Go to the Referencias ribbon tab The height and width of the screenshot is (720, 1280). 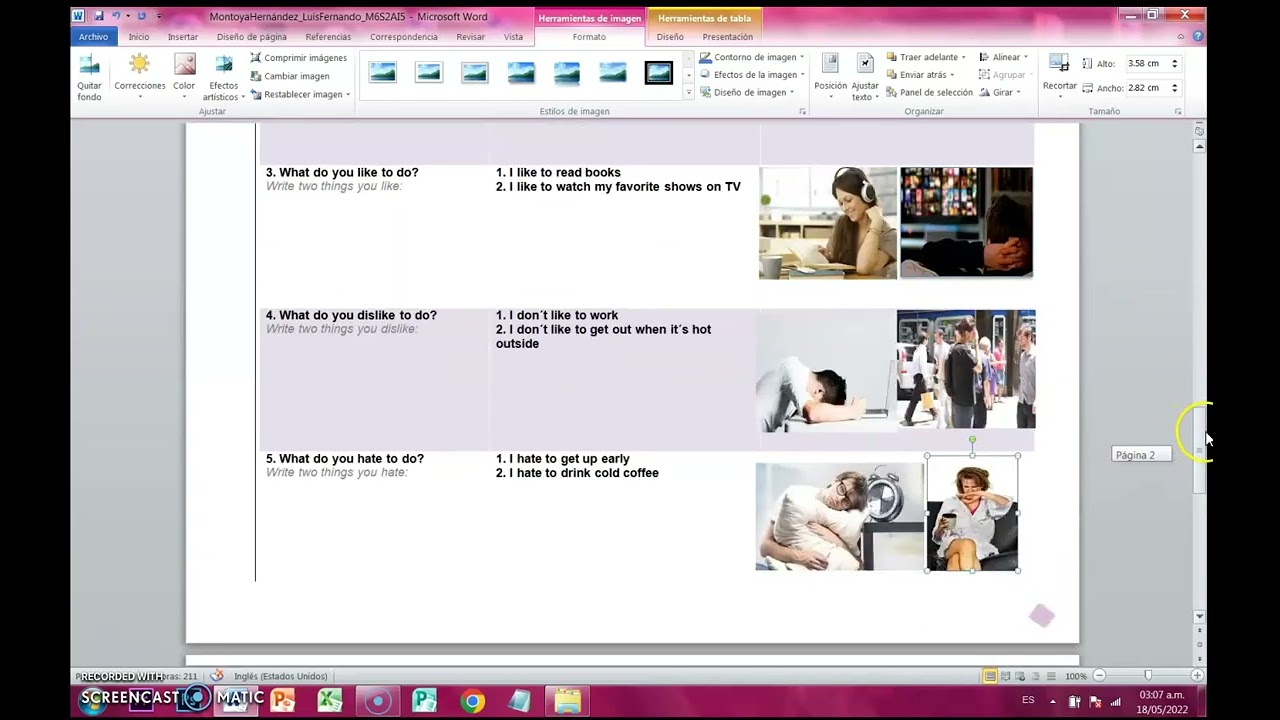(x=328, y=37)
